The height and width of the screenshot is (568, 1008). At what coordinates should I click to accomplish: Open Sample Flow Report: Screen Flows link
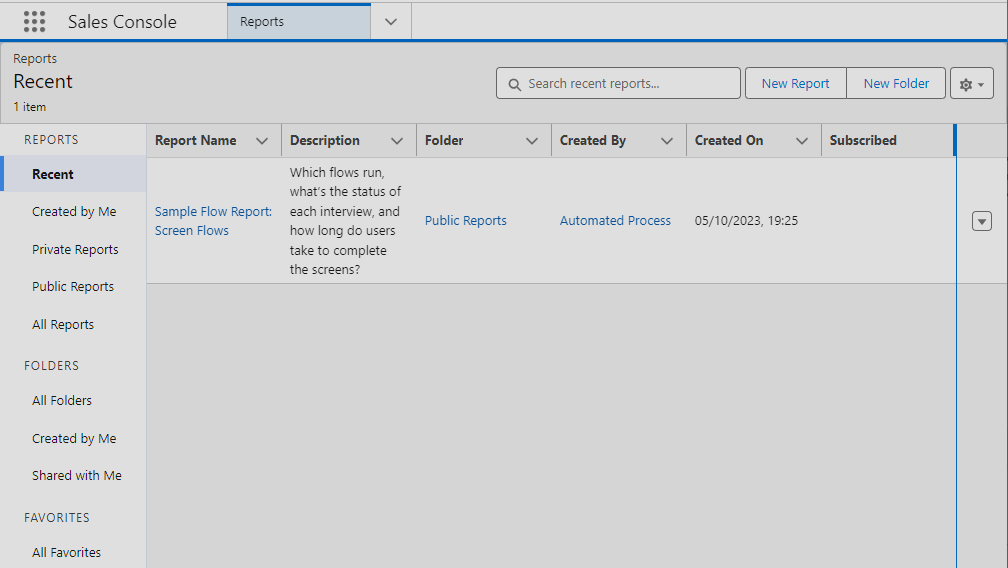213,221
